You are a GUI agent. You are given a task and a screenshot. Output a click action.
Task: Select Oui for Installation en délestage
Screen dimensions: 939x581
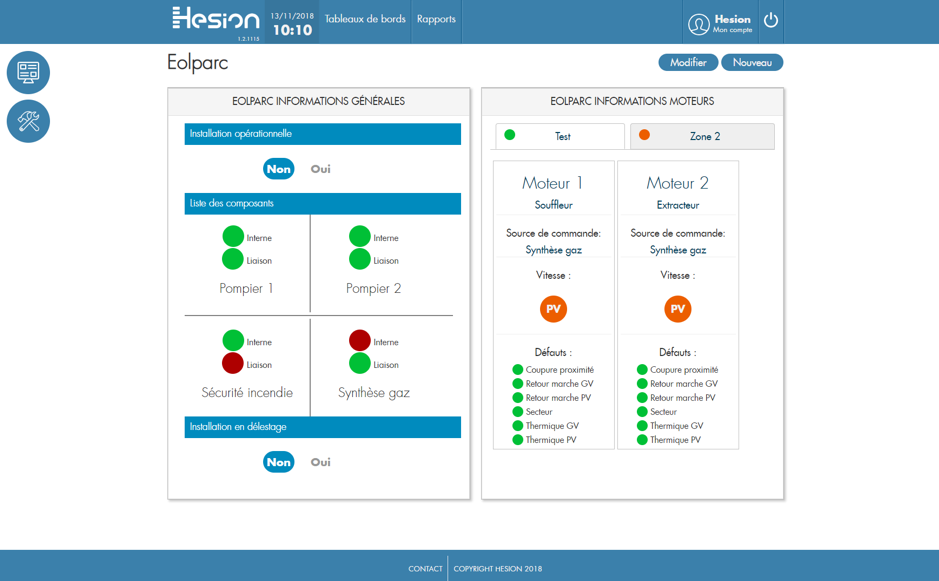coord(320,462)
